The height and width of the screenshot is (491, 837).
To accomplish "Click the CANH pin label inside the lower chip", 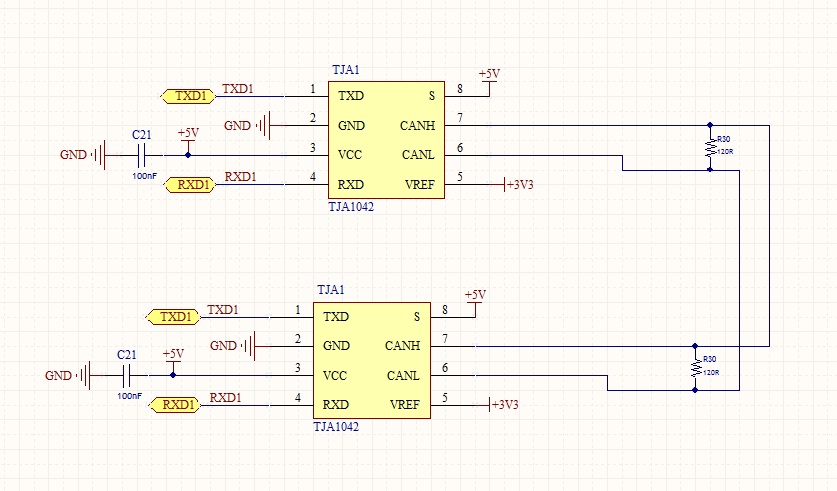I will click(402, 346).
